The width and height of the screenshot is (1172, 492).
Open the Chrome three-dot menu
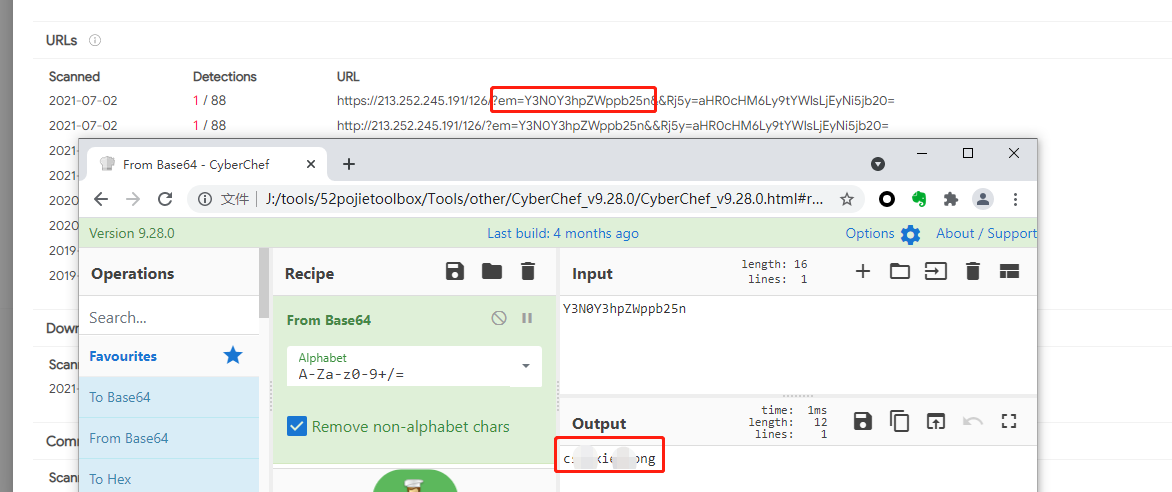click(1015, 199)
